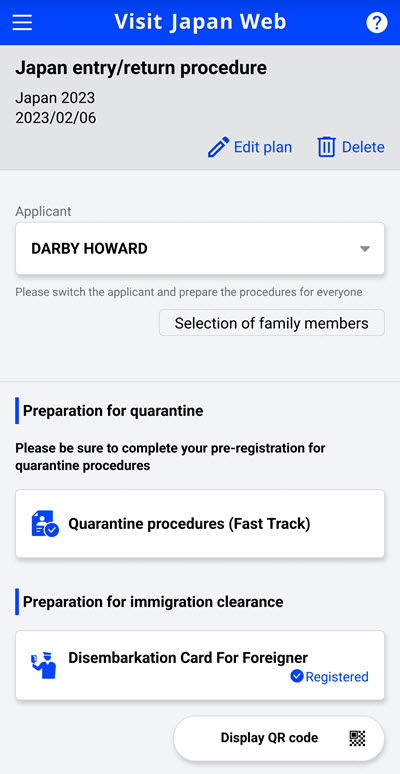This screenshot has height=774, width=400.
Task: Open Selection of family members
Action: pos(272,323)
